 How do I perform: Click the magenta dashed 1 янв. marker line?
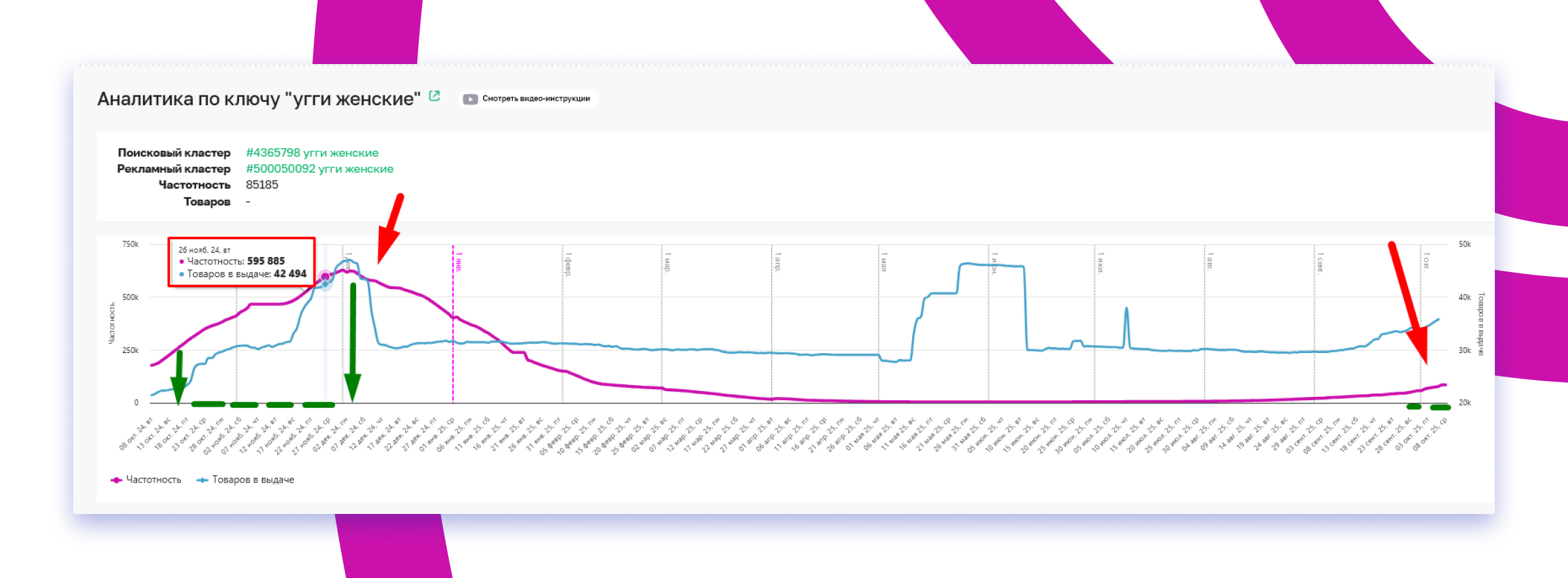(453, 327)
